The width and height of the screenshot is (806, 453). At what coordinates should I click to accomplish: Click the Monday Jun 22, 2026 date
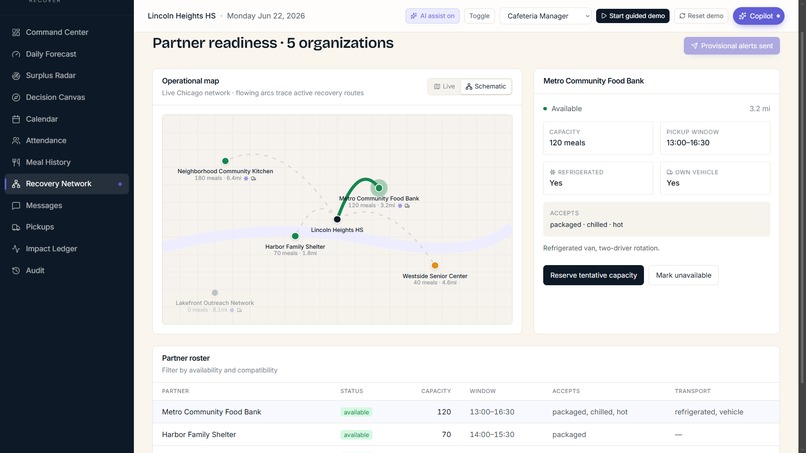(x=266, y=16)
